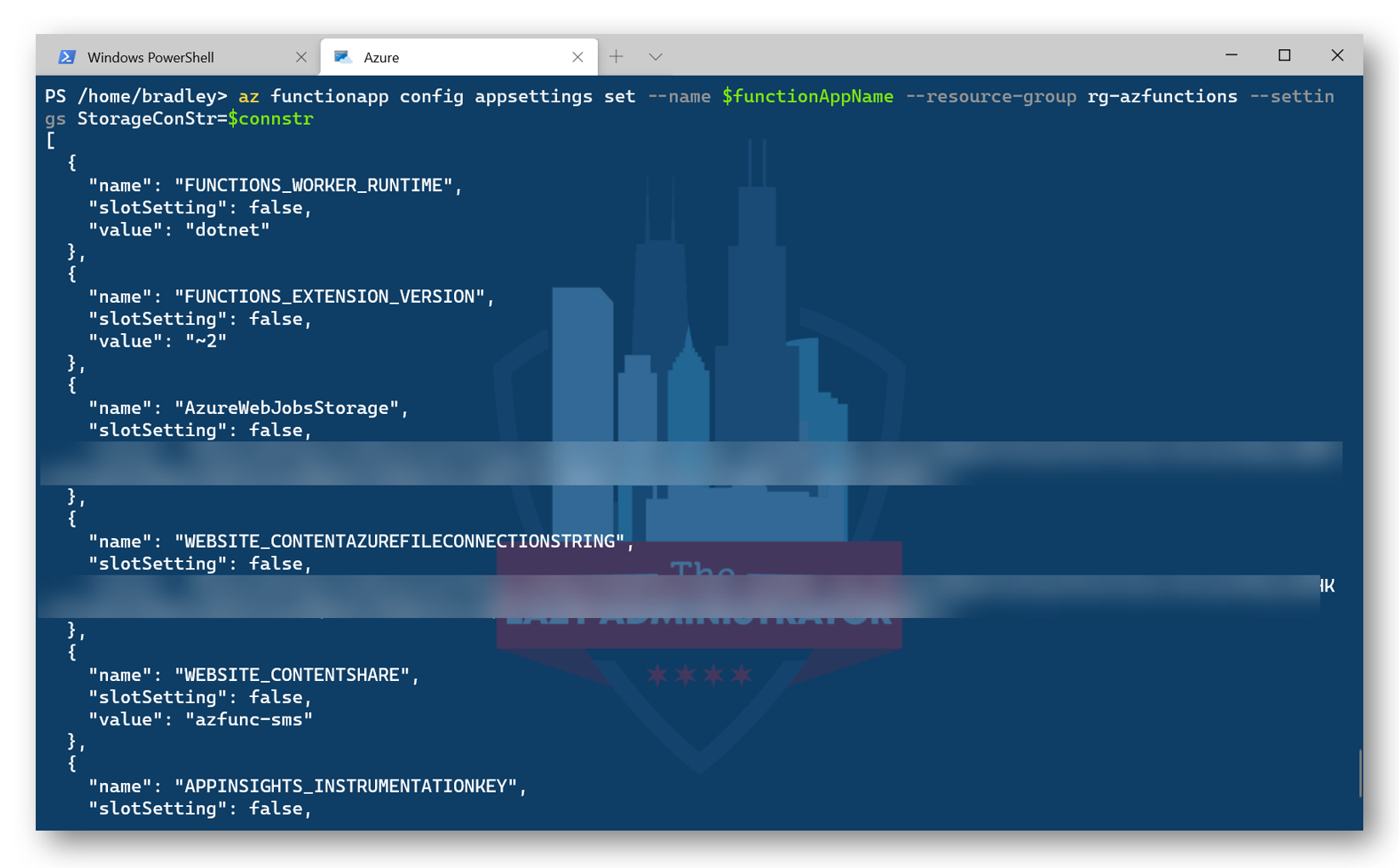Click the PS /home/bradley> prompt
The width and height of the screenshot is (1399, 868).
[136, 96]
